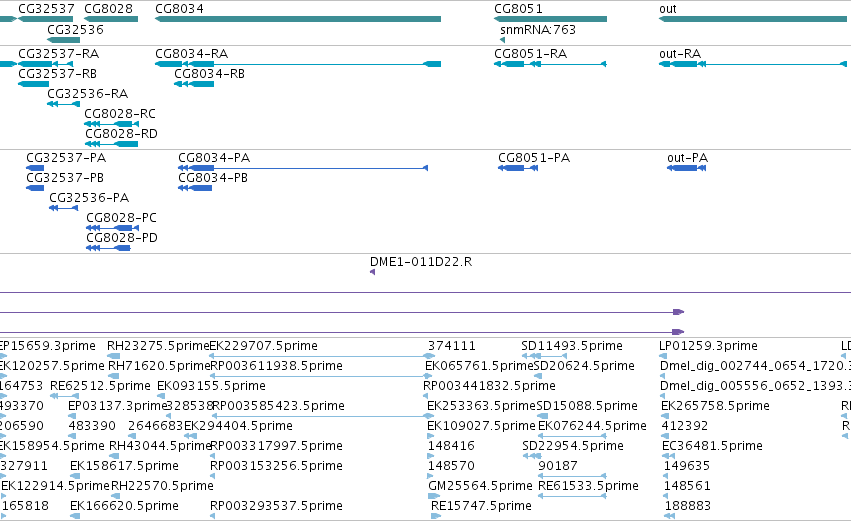Select EST EK158617.5prime

[124, 466]
